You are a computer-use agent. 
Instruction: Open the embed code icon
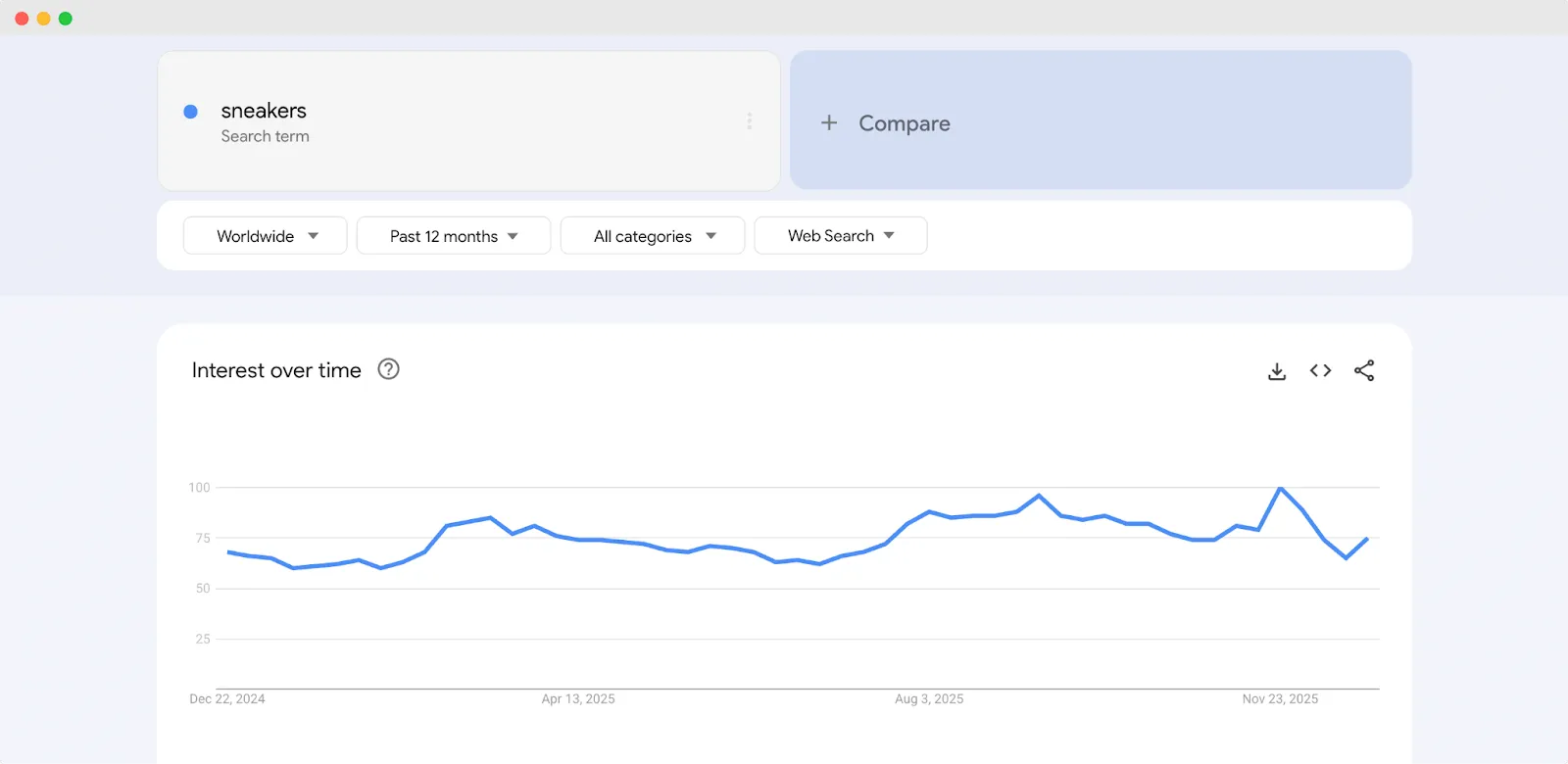coord(1320,370)
